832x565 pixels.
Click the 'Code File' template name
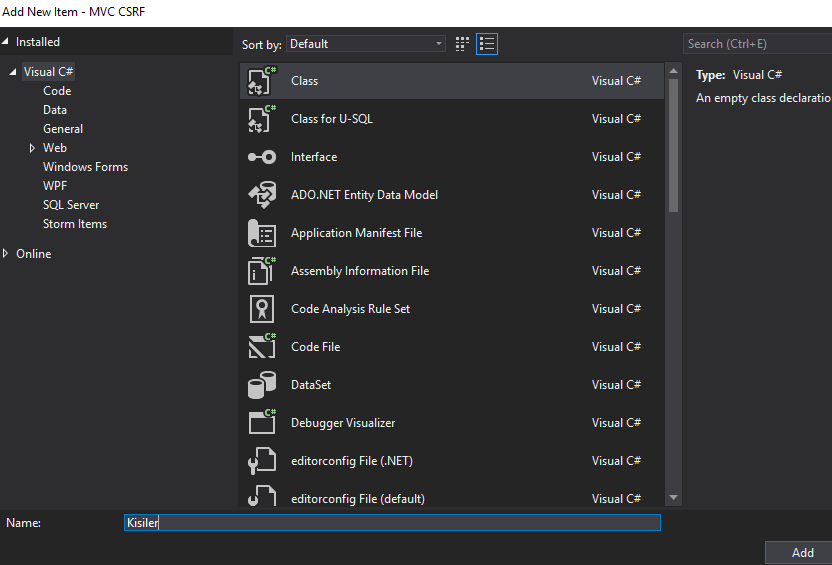pyautogui.click(x=316, y=347)
